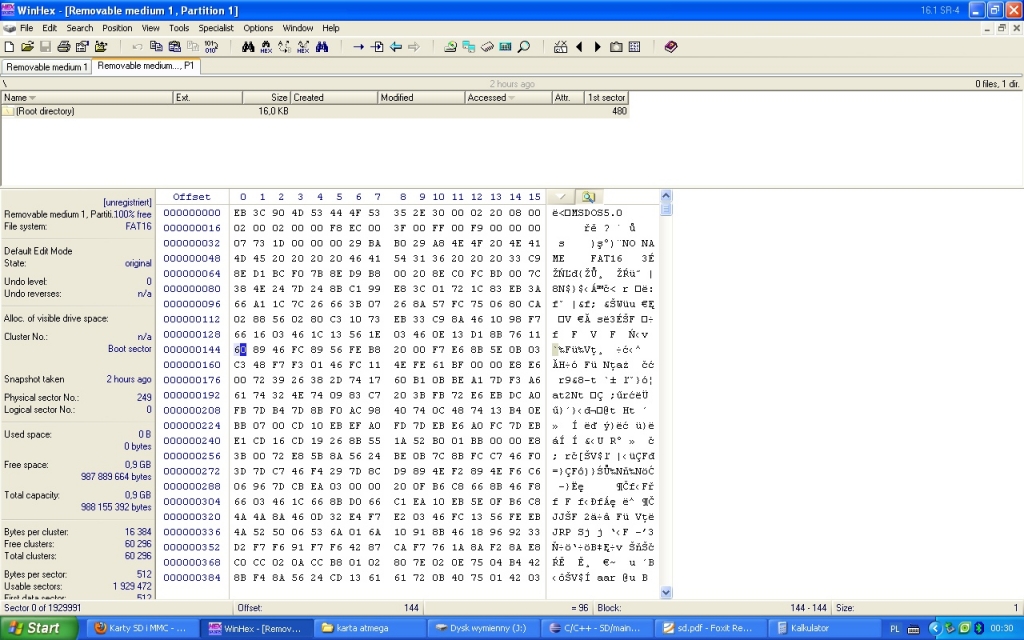Open the Search menu
This screenshot has height=640, width=1024.
point(80,28)
